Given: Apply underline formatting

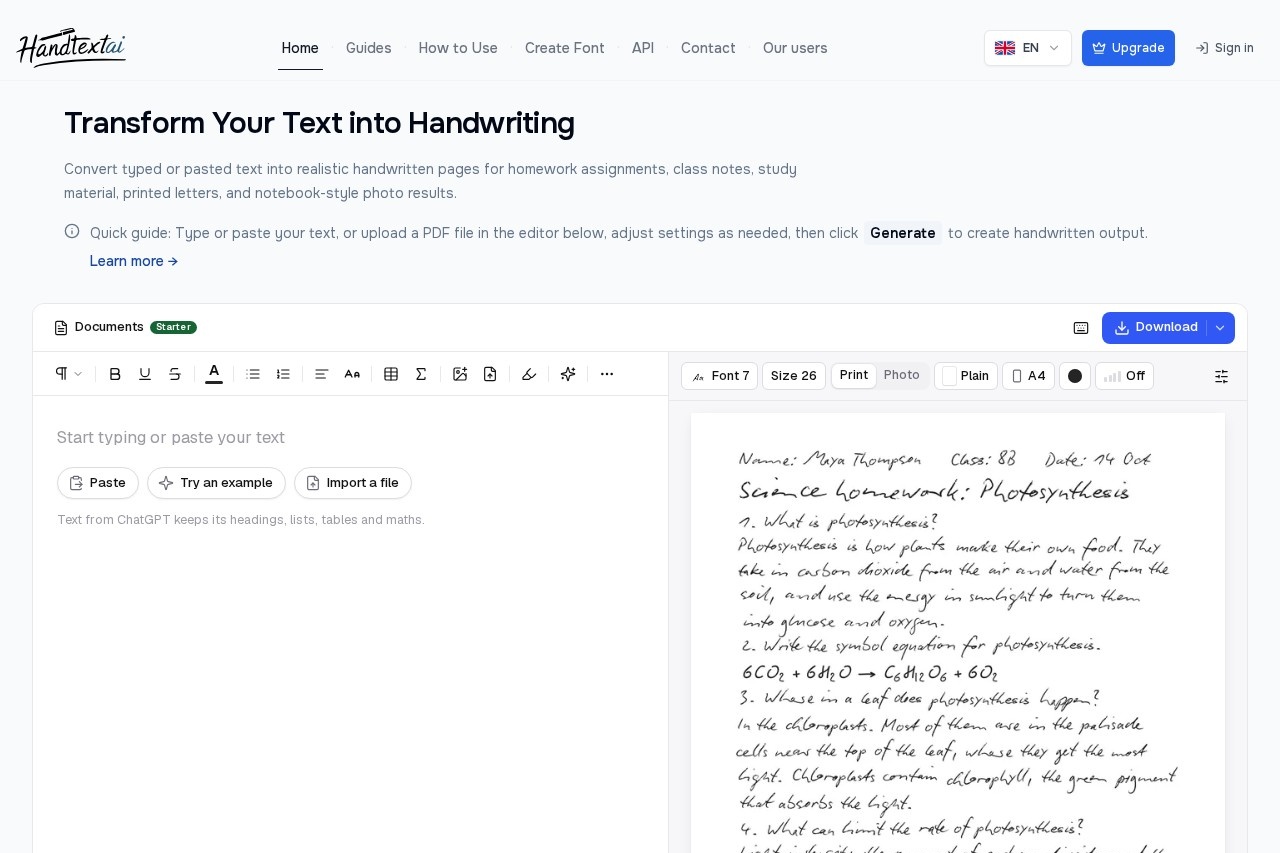Looking at the screenshot, I should (145, 374).
